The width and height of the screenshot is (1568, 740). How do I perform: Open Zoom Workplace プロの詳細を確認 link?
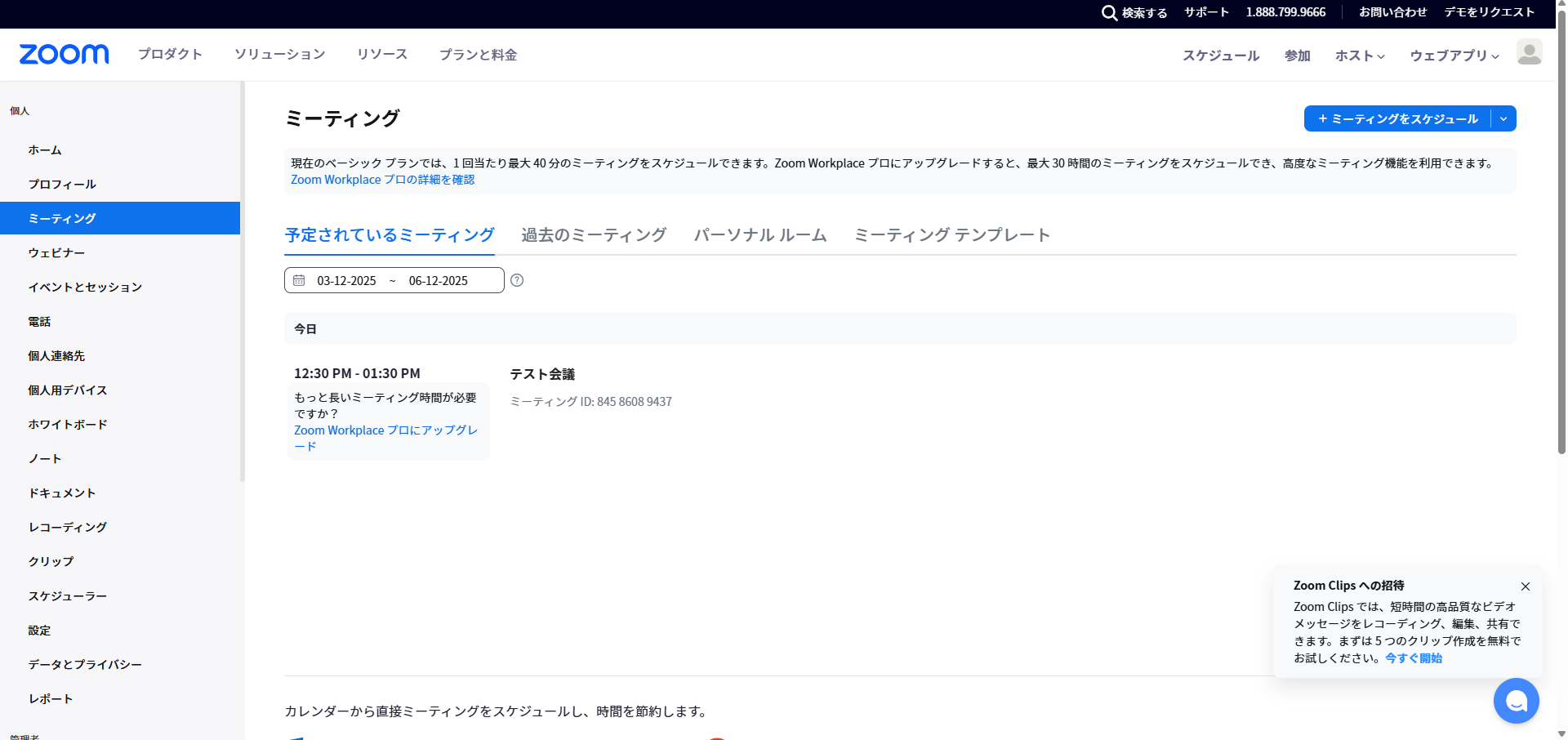(382, 180)
